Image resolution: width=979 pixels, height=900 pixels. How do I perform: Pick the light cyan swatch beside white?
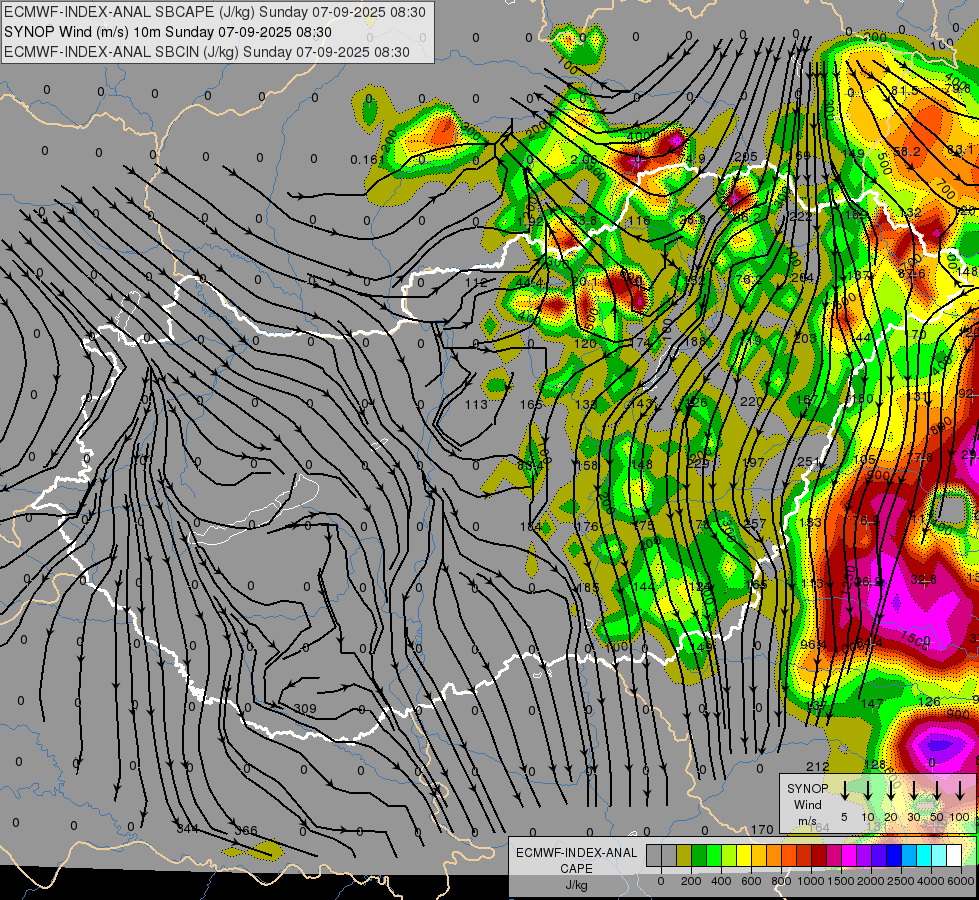click(x=939, y=855)
